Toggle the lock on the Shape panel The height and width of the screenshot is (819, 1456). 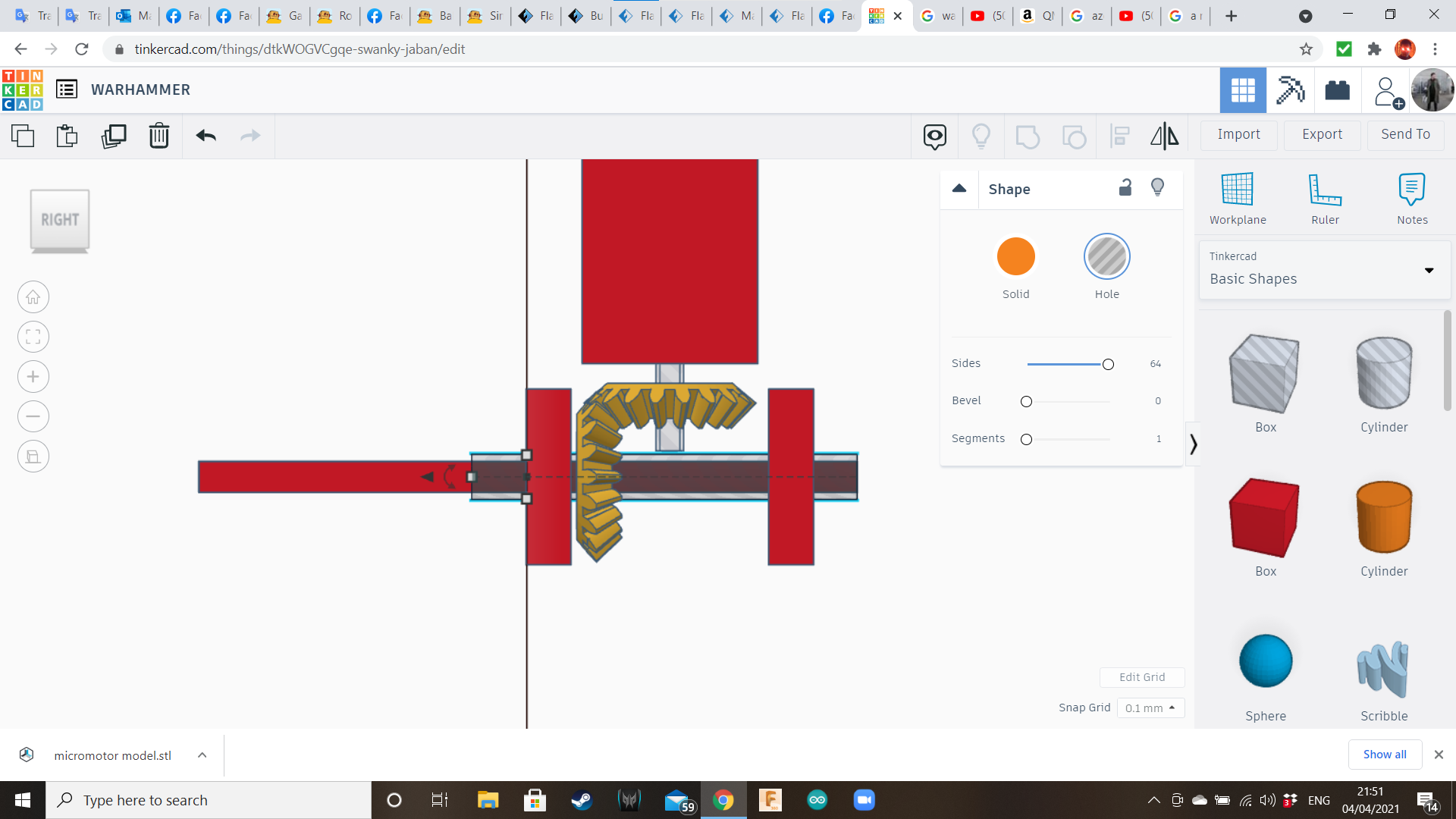[x=1125, y=187]
